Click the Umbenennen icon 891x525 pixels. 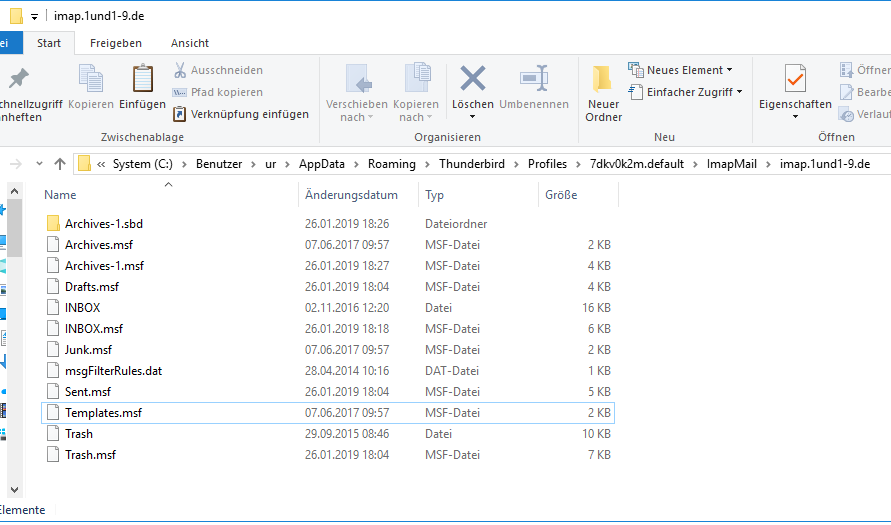coord(533,80)
